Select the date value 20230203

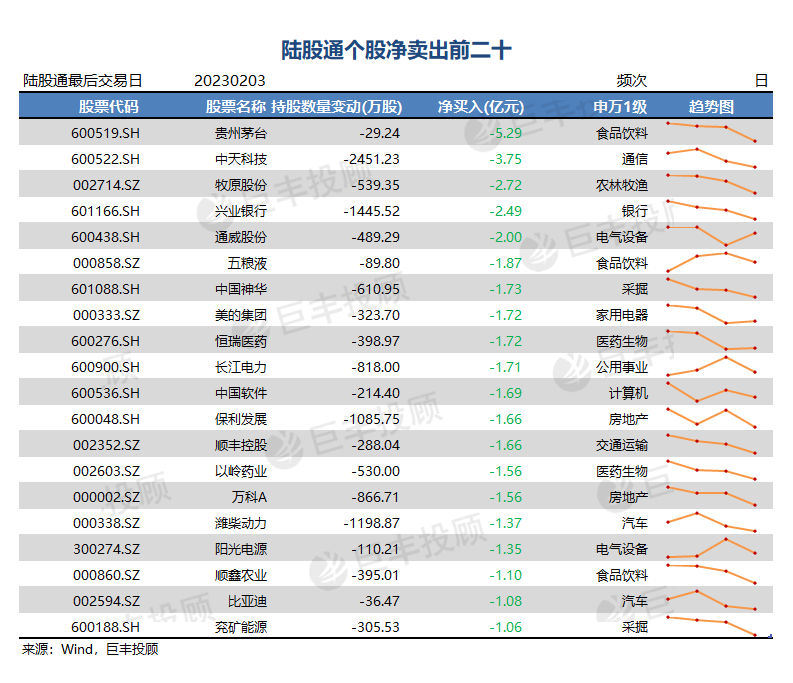[x=230, y=81]
